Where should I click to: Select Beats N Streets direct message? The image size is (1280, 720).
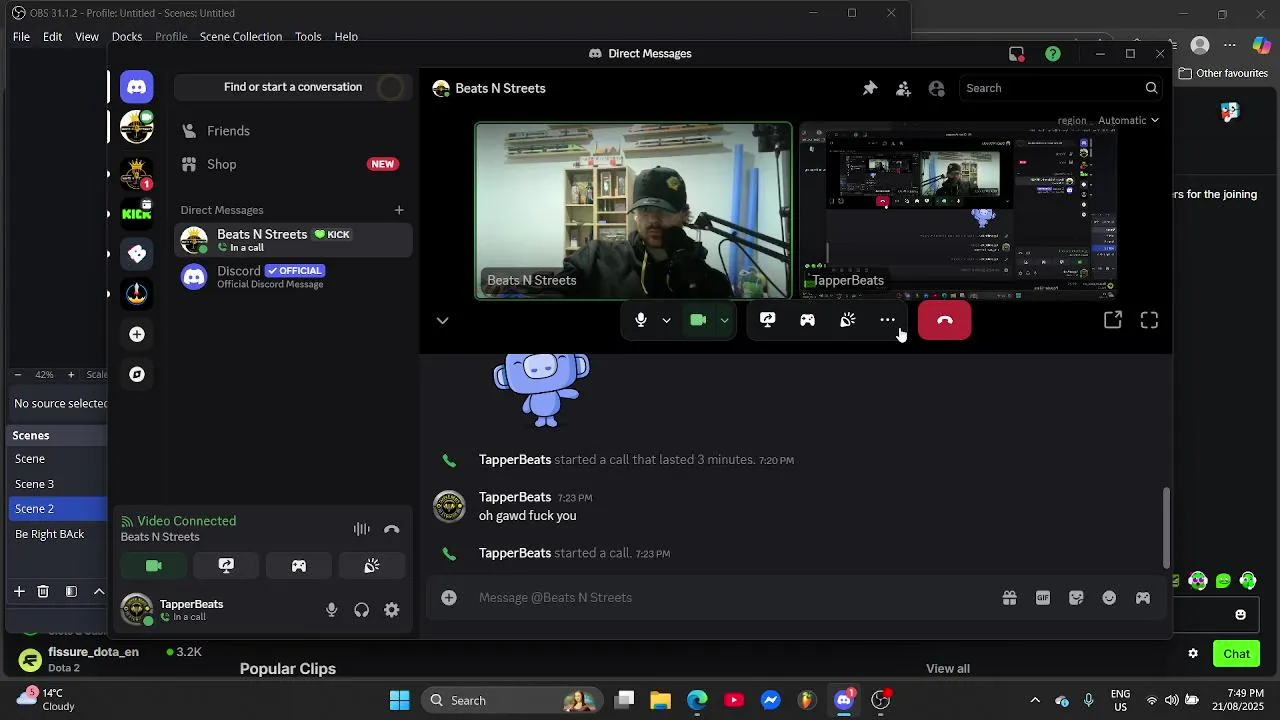293,240
